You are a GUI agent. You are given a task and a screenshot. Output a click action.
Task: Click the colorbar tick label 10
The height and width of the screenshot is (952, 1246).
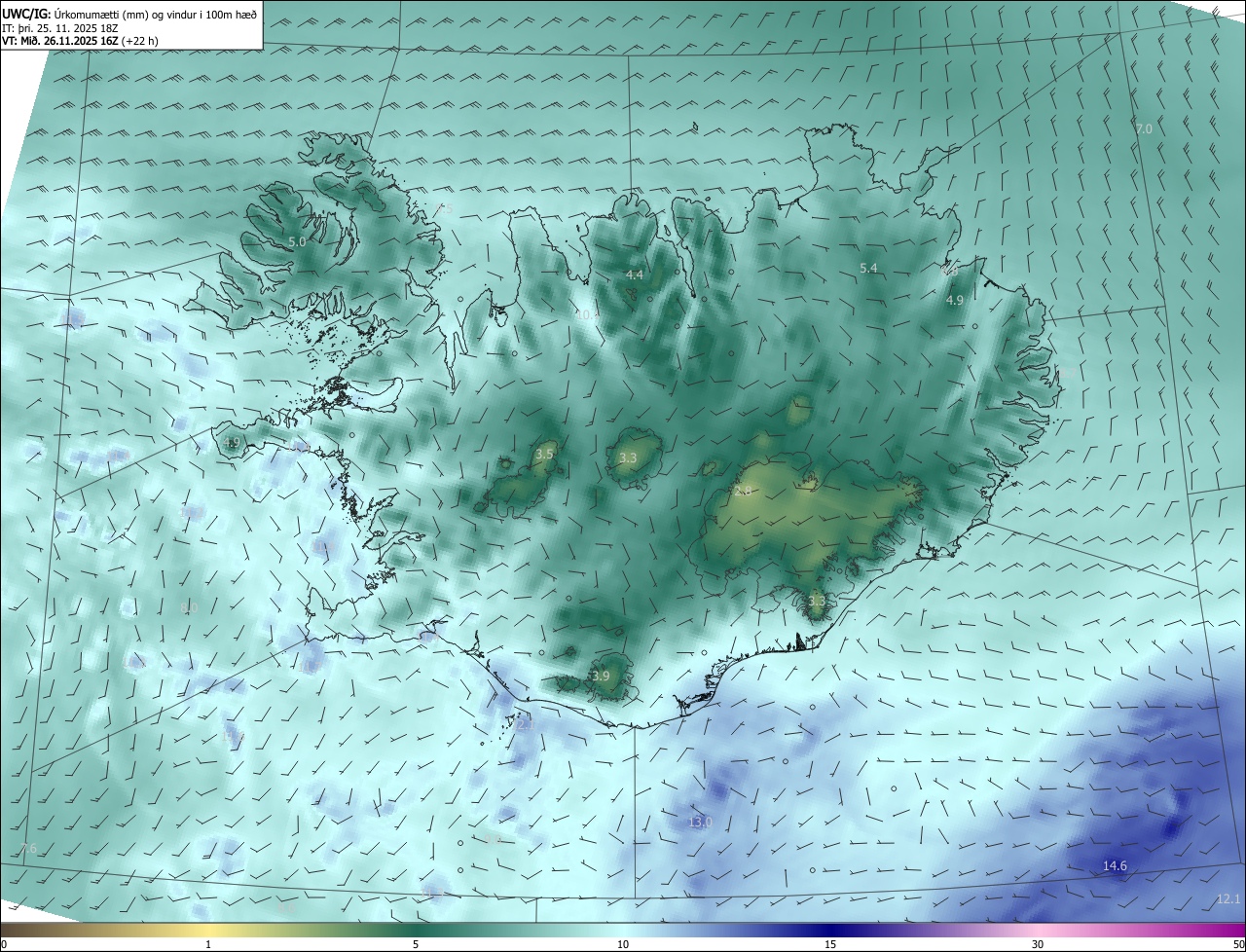(x=623, y=944)
